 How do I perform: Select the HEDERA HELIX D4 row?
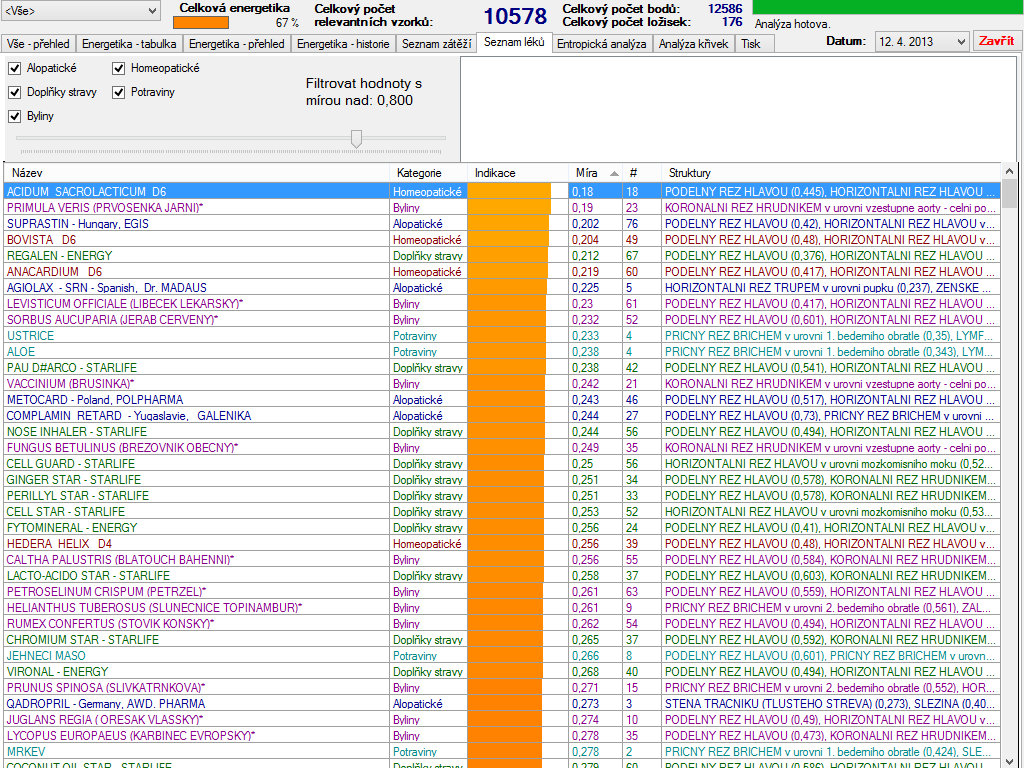tap(502, 544)
